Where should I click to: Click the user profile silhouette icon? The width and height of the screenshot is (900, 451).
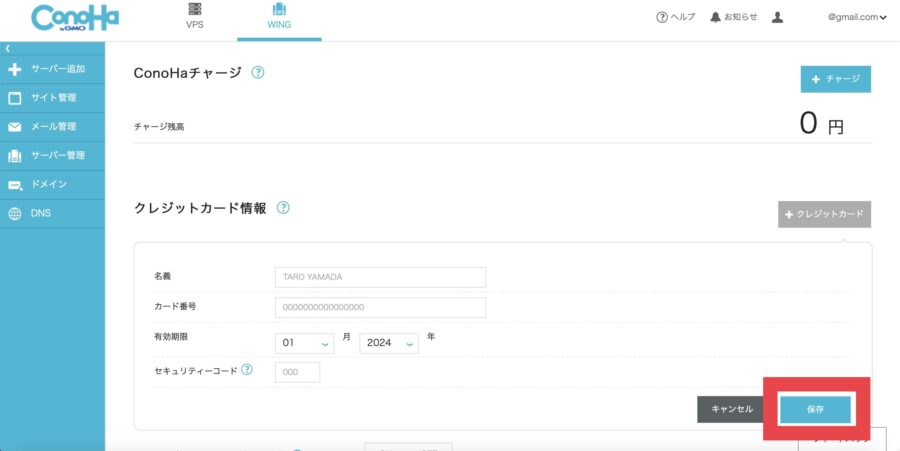(x=777, y=17)
